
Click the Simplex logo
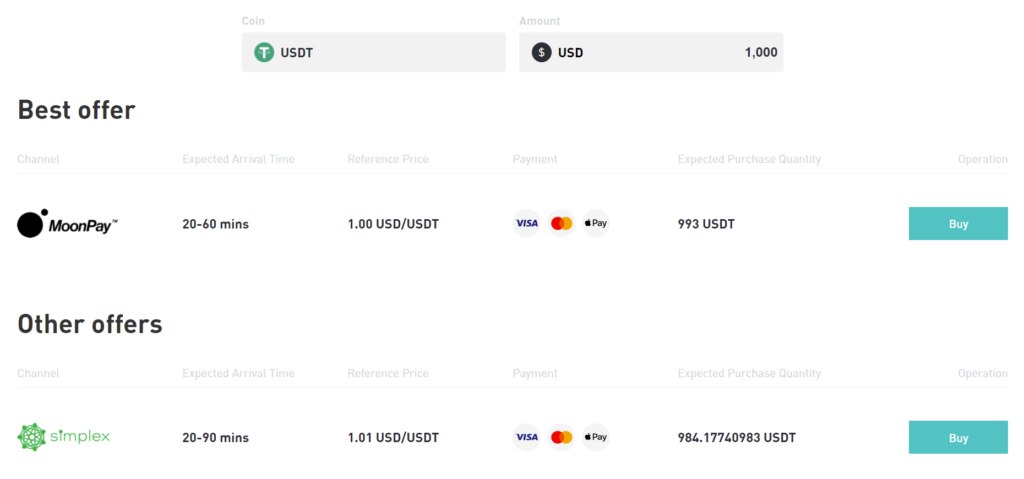(63, 437)
